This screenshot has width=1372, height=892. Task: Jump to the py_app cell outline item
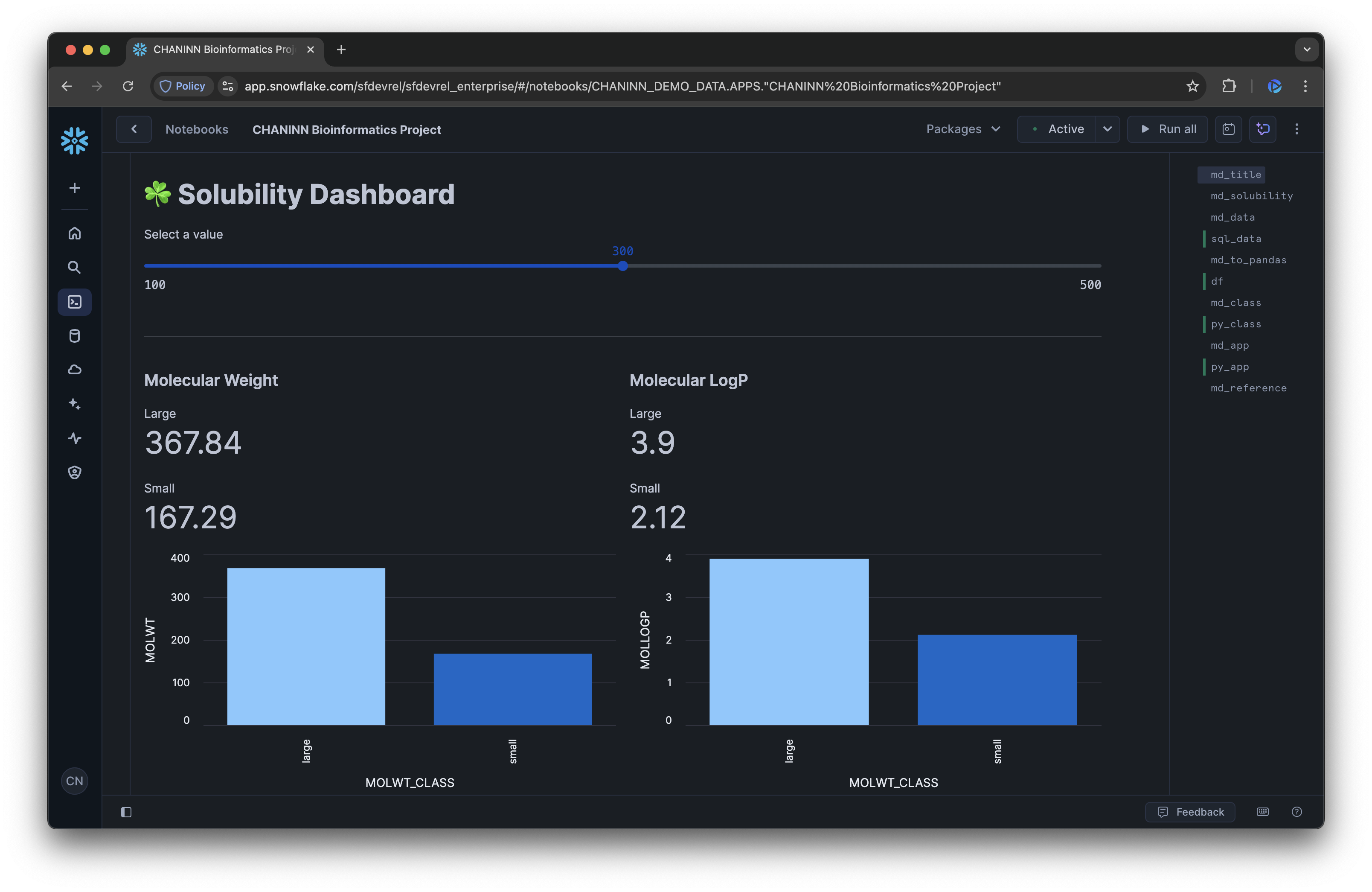click(1230, 367)
